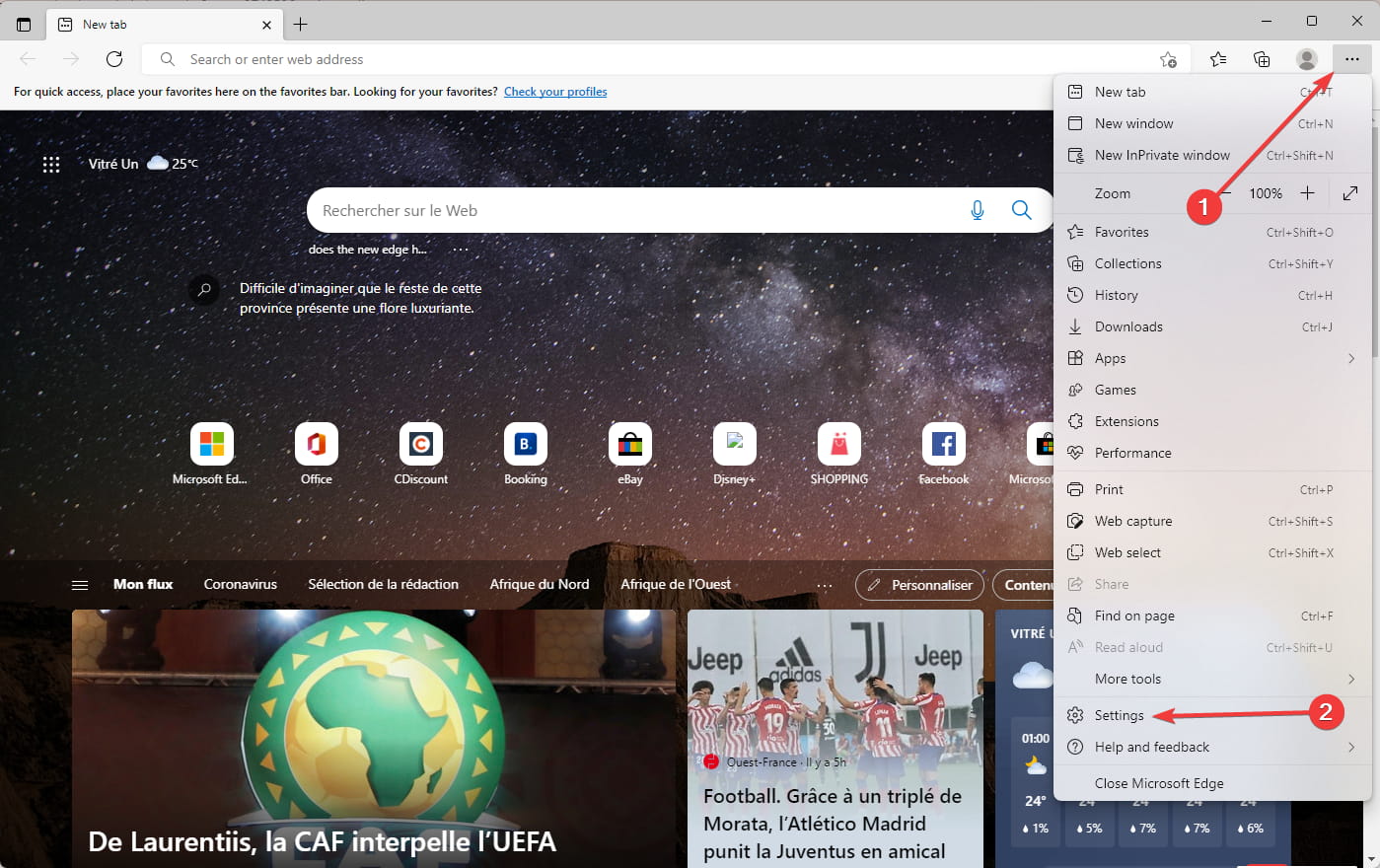
Task: Open the apps grid launcher icon
Action: 51,165
